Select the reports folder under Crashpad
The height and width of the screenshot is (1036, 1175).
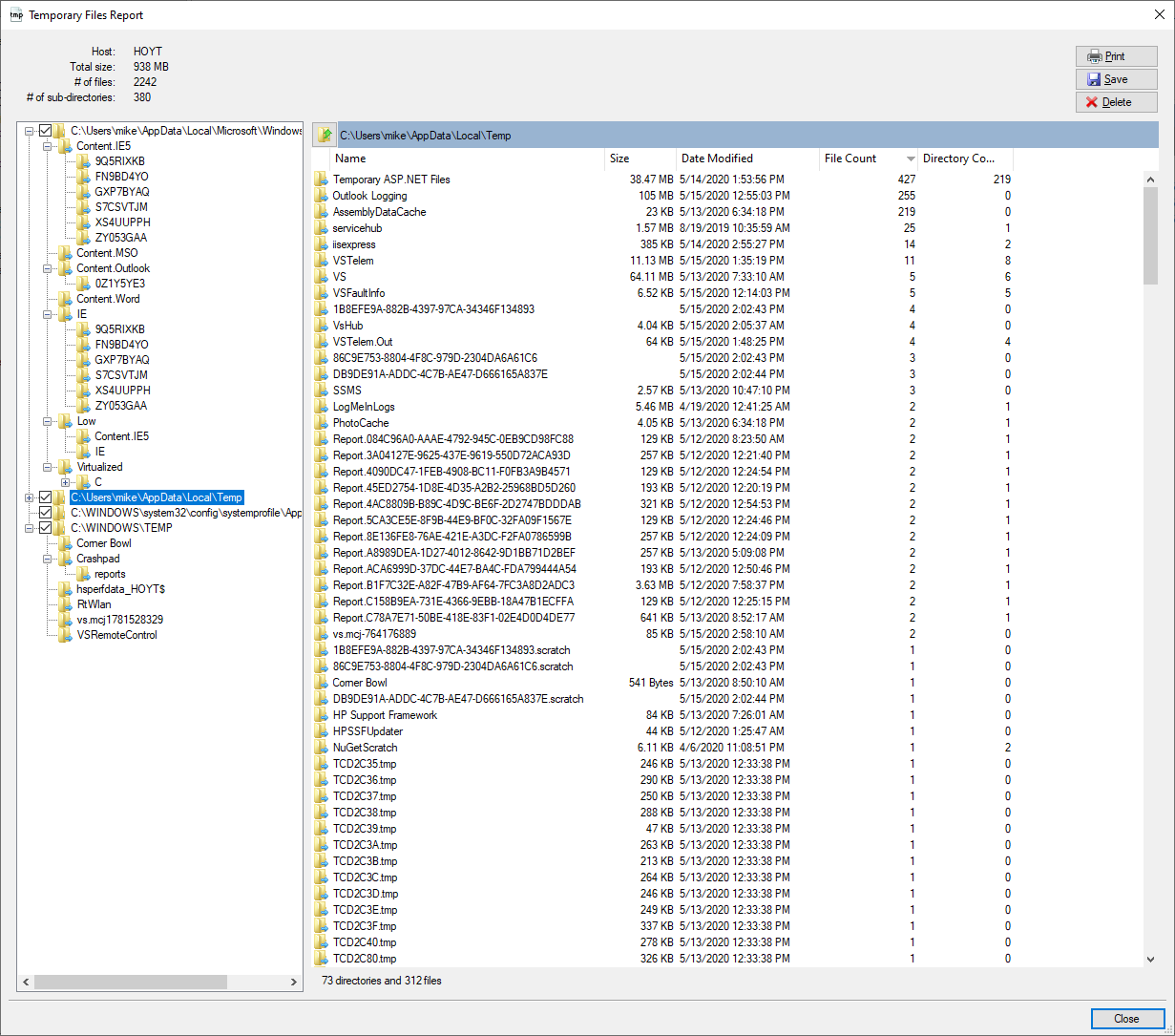[x=111, y=574]
